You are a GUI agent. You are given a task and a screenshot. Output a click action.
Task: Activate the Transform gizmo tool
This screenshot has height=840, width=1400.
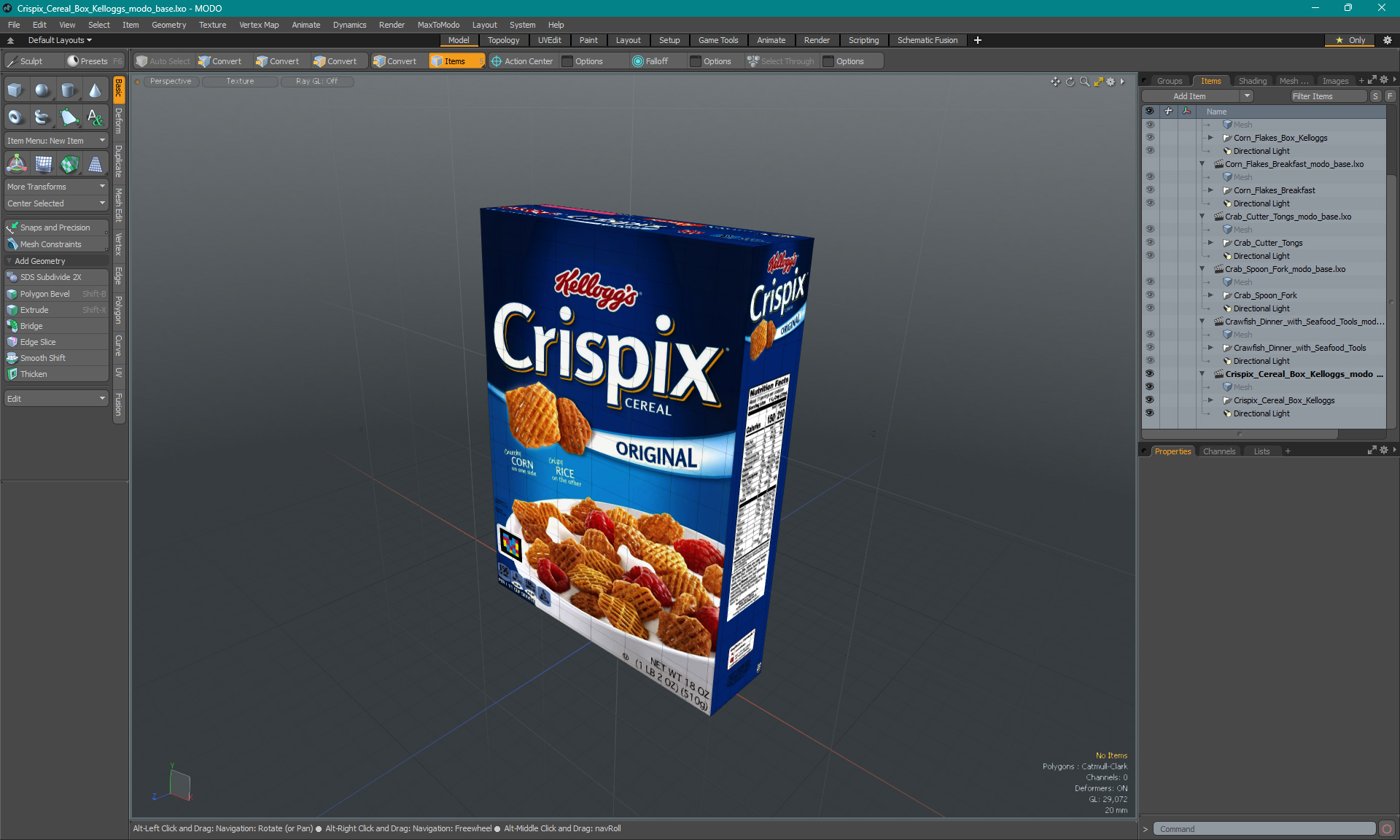(16, 164)
